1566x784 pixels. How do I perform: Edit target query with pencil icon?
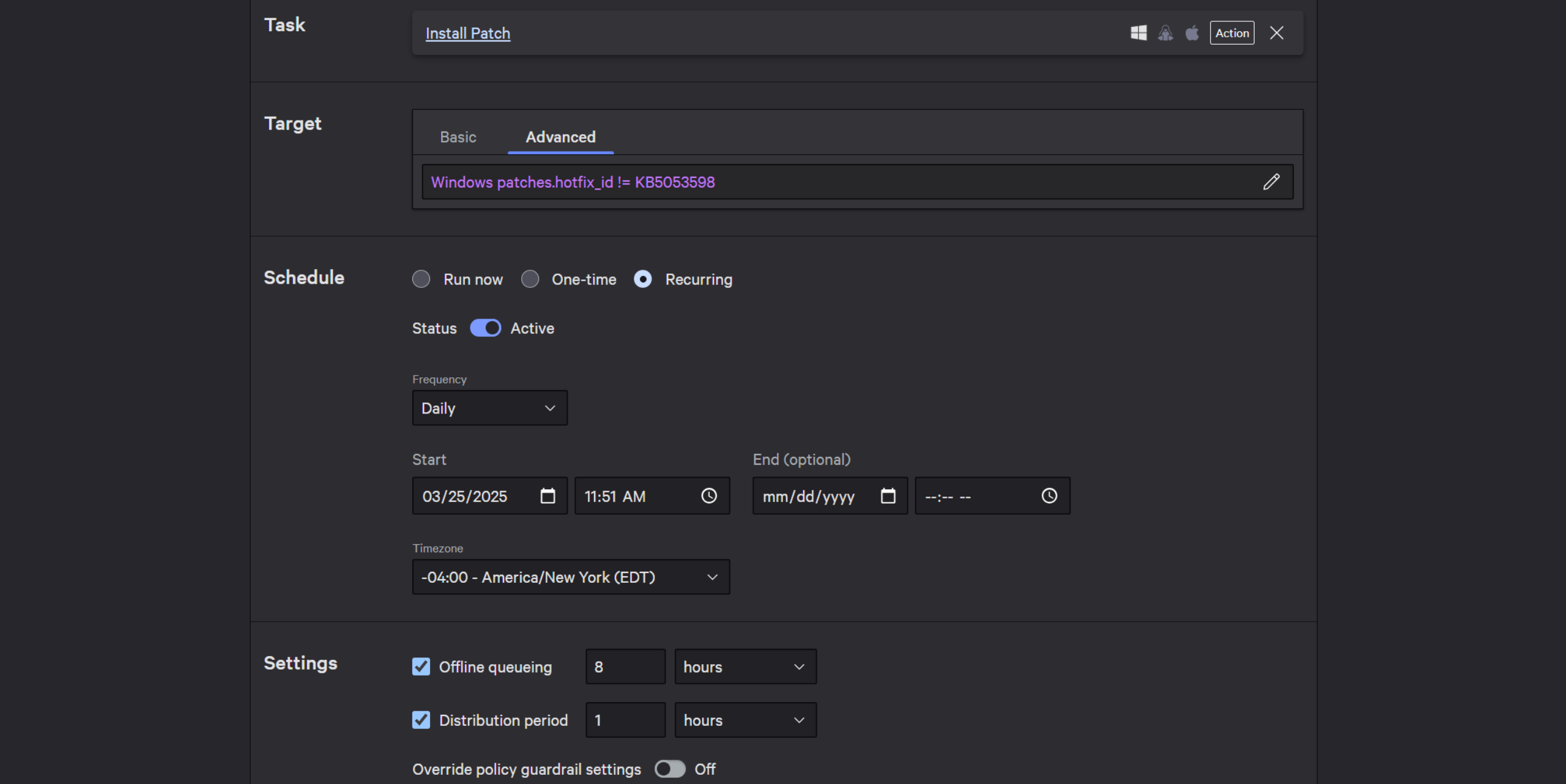(x=1271, y=182)
